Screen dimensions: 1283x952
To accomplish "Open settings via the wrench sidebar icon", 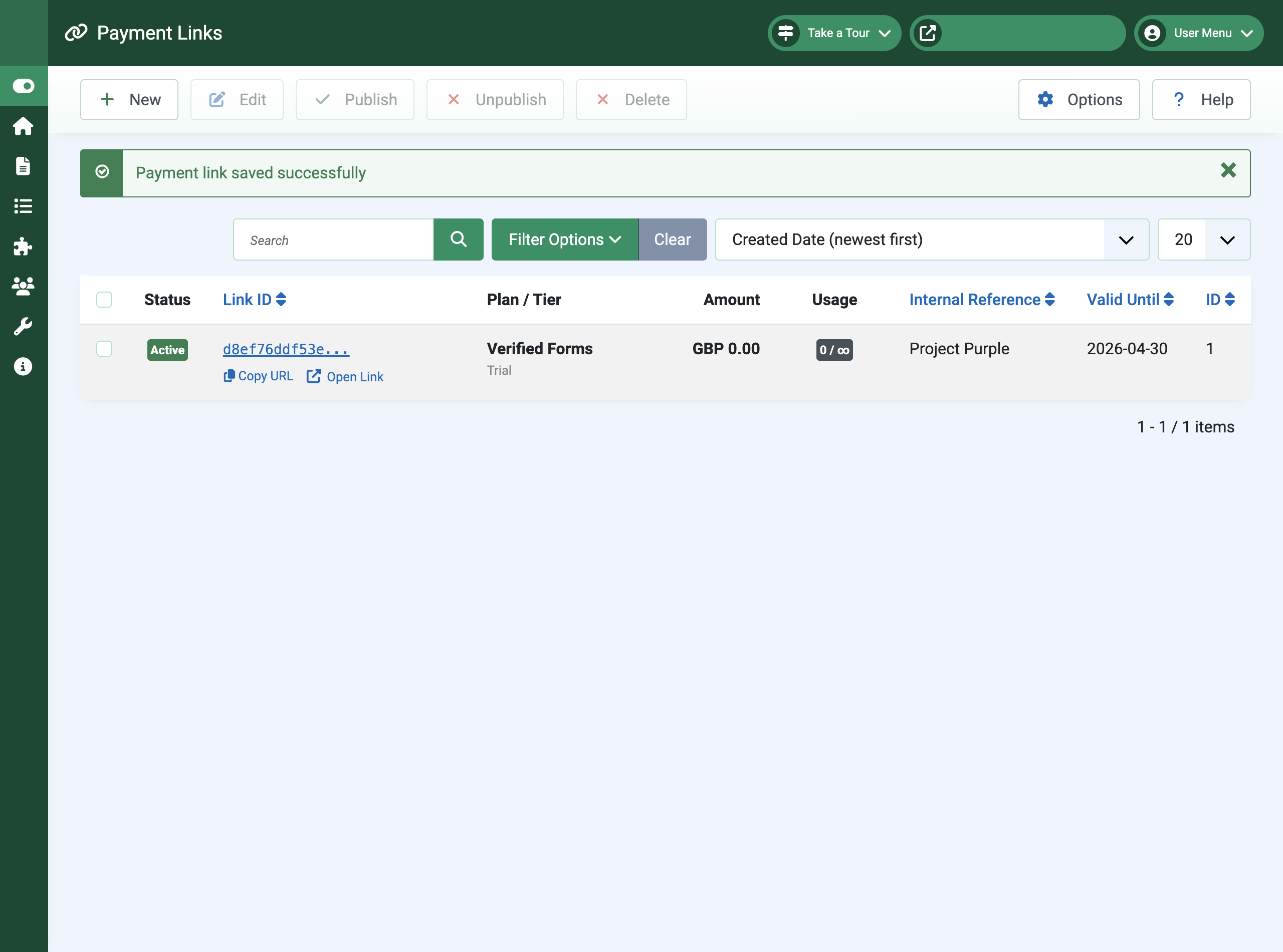I will (x=23, y=326).
